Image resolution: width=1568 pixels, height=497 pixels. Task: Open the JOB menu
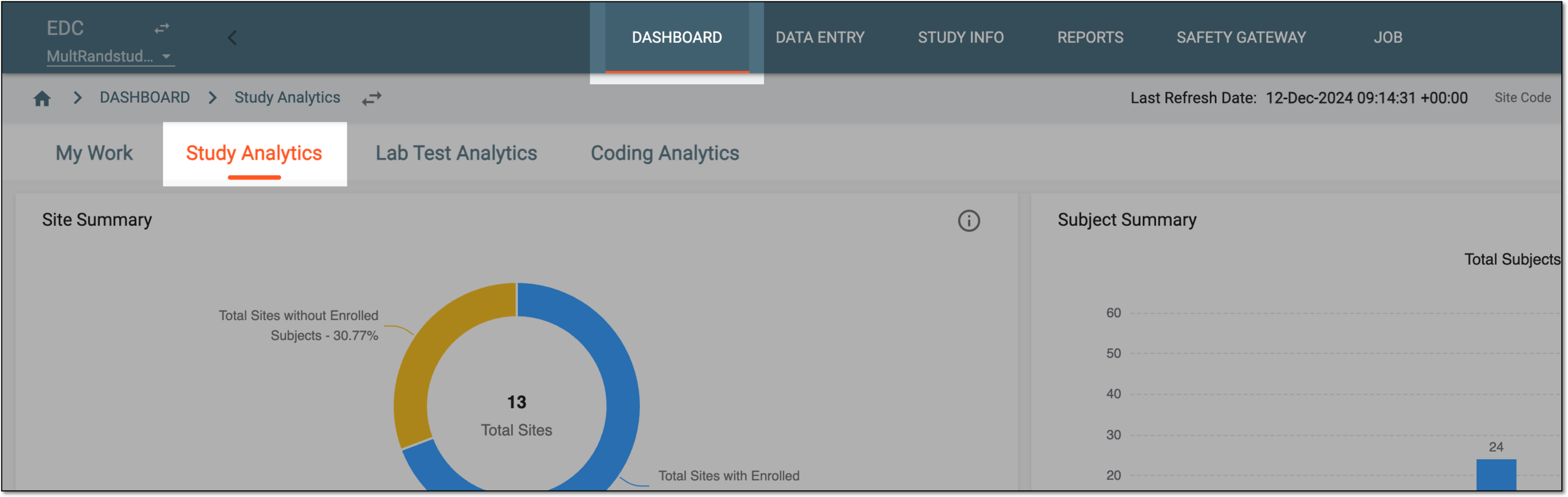[x=1388, y=38]
